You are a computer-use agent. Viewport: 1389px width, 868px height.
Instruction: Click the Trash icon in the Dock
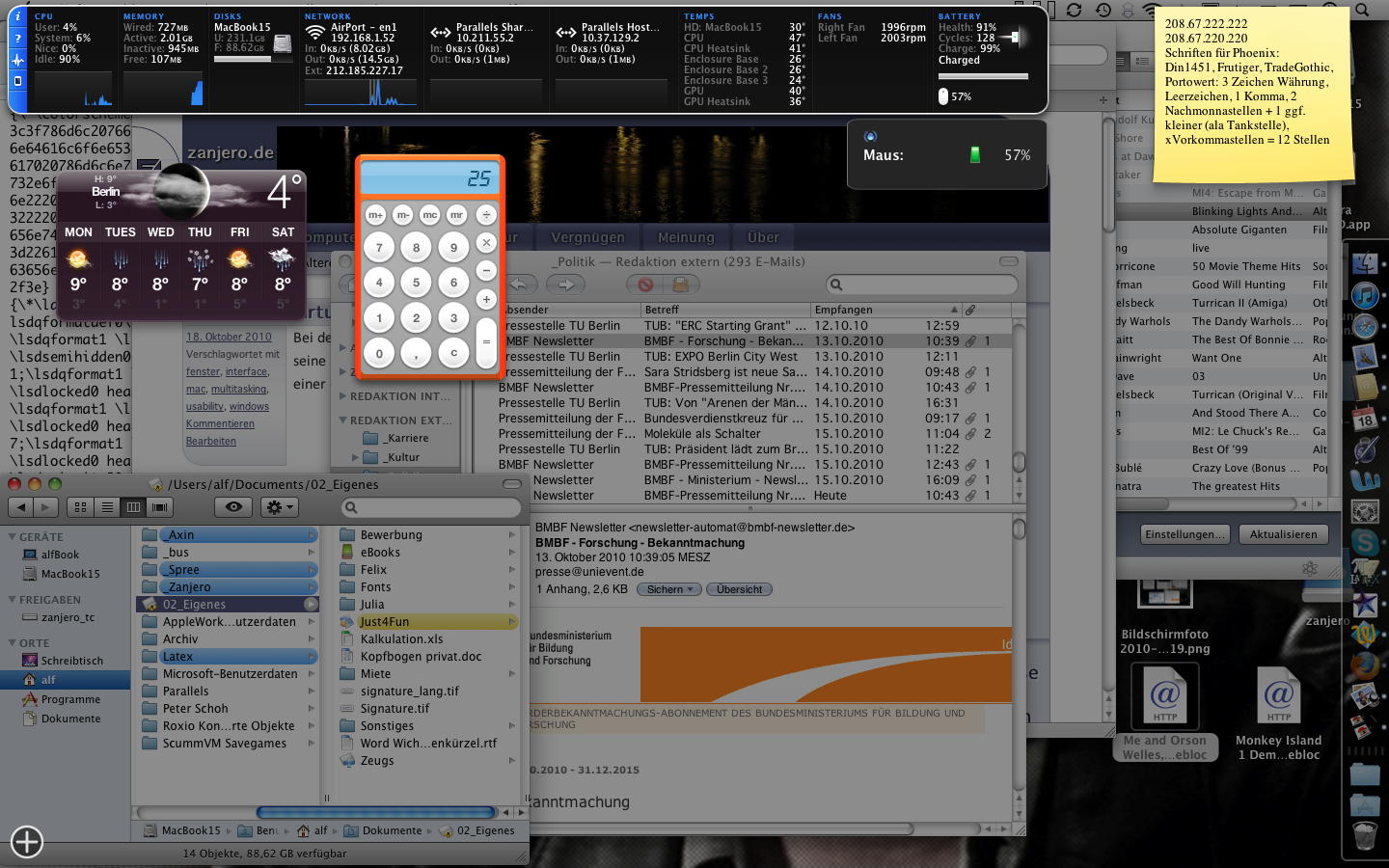coord(1365,835)
